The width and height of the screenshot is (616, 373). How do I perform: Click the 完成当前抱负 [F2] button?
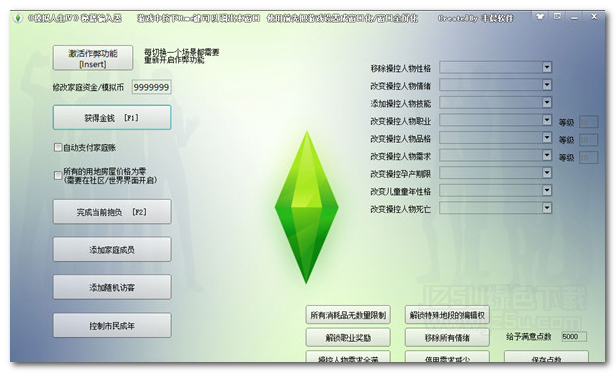(x=112, y=212)
